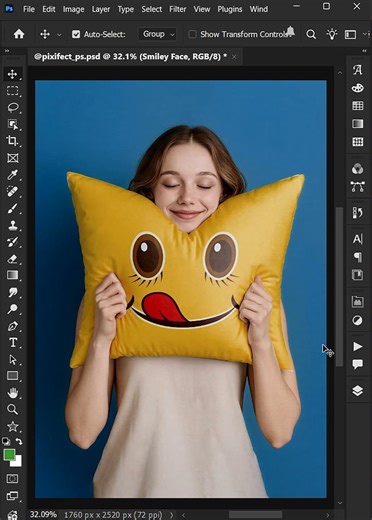This screenshot has width=372, height=520.
Task: Toggle Quick Mask mode
Action: (x=13, y=479)
